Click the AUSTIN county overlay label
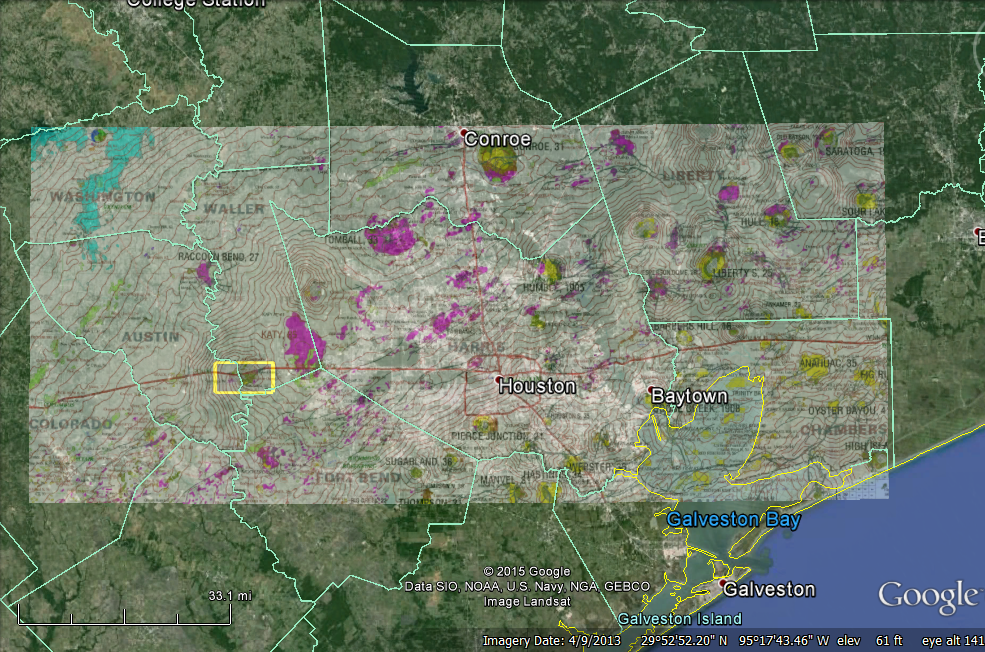 point(151,337)
